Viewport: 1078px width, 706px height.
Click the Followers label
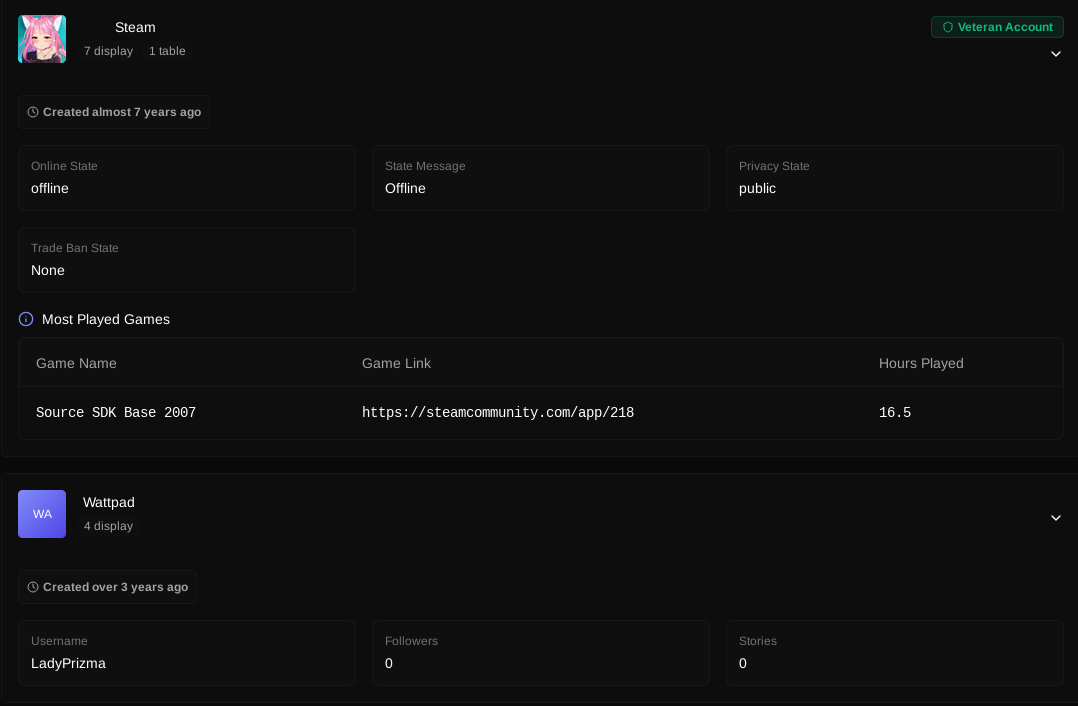411,641
